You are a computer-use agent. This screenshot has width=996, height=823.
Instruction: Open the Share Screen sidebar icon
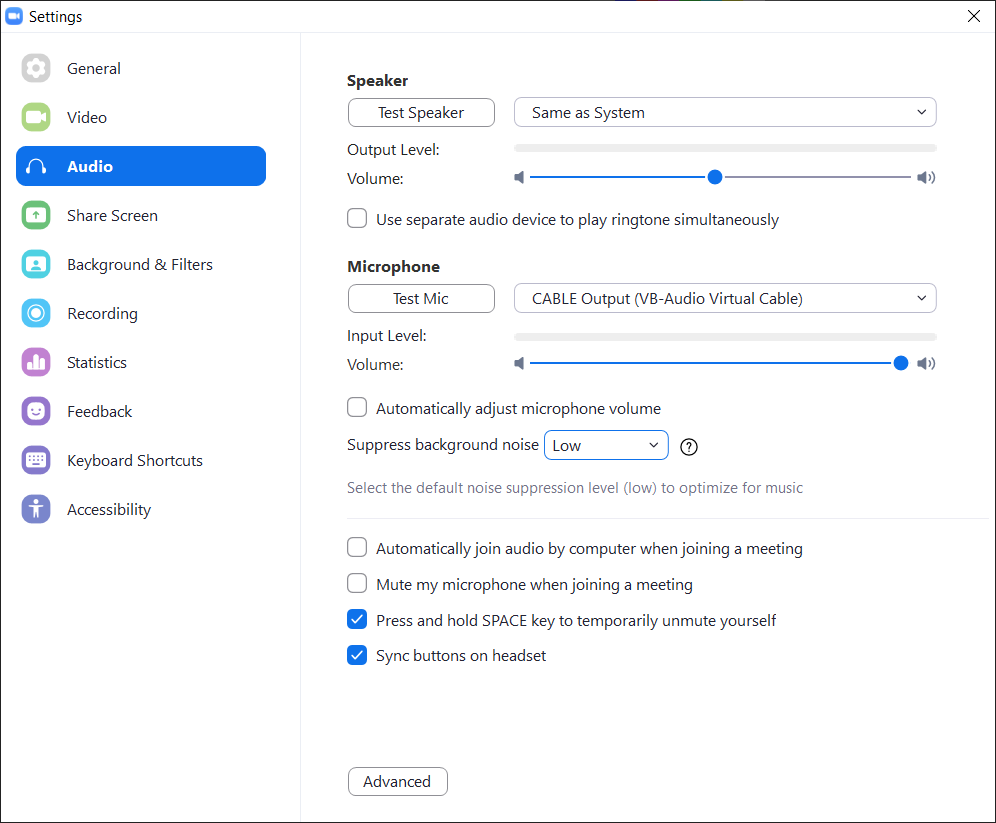(36, 215)
